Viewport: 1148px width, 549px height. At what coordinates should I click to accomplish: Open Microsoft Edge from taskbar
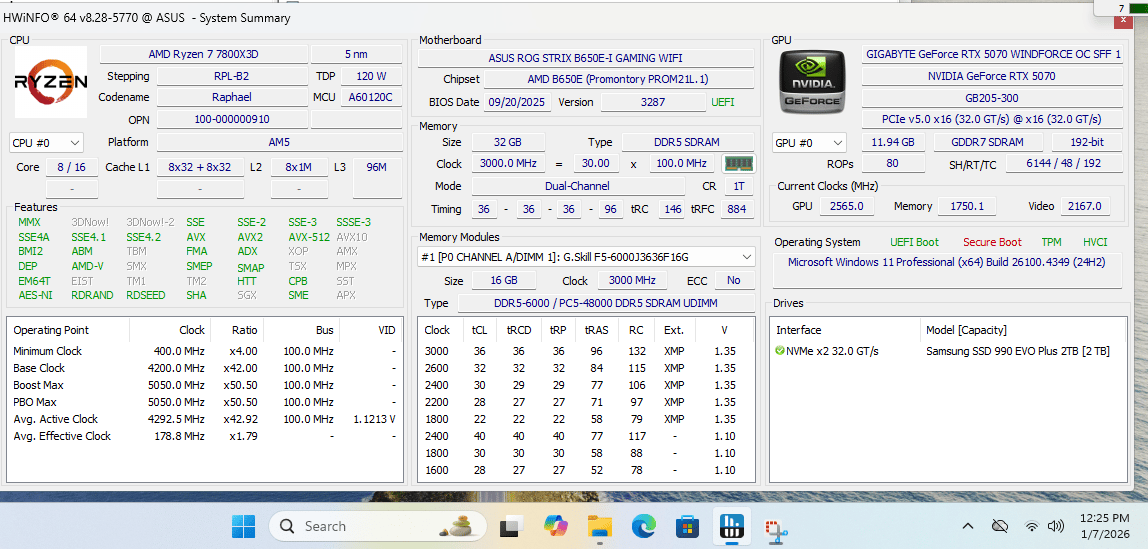(x=644, y=526)
